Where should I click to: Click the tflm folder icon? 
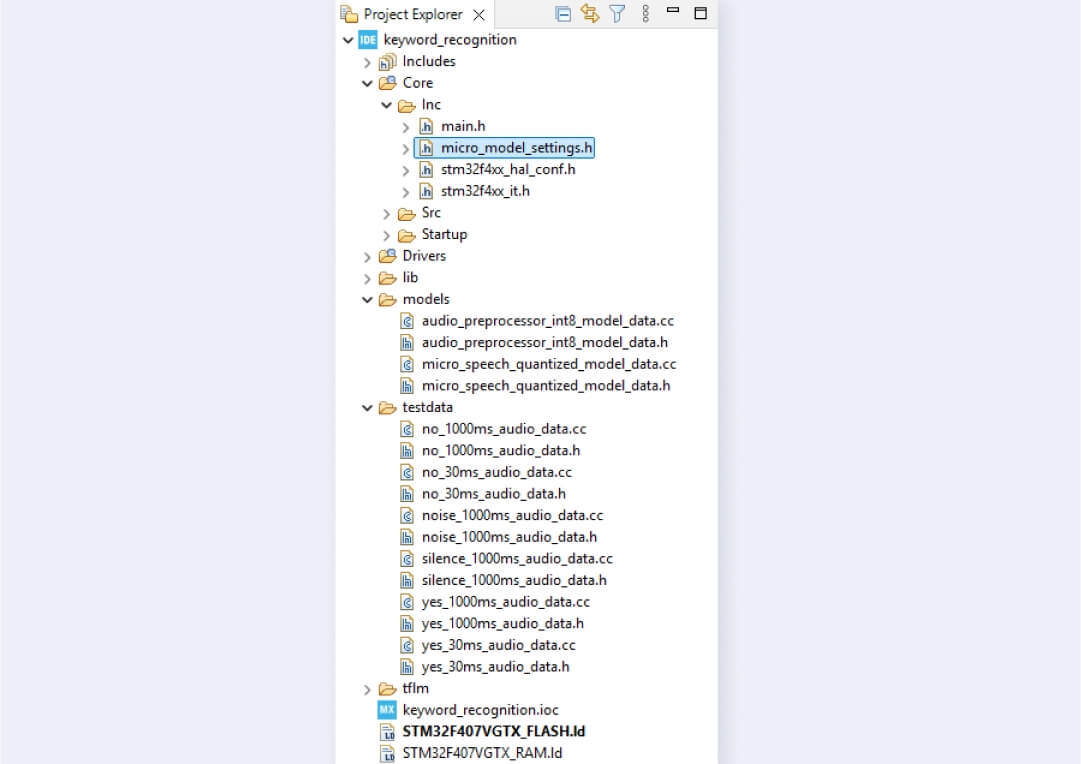387,689
